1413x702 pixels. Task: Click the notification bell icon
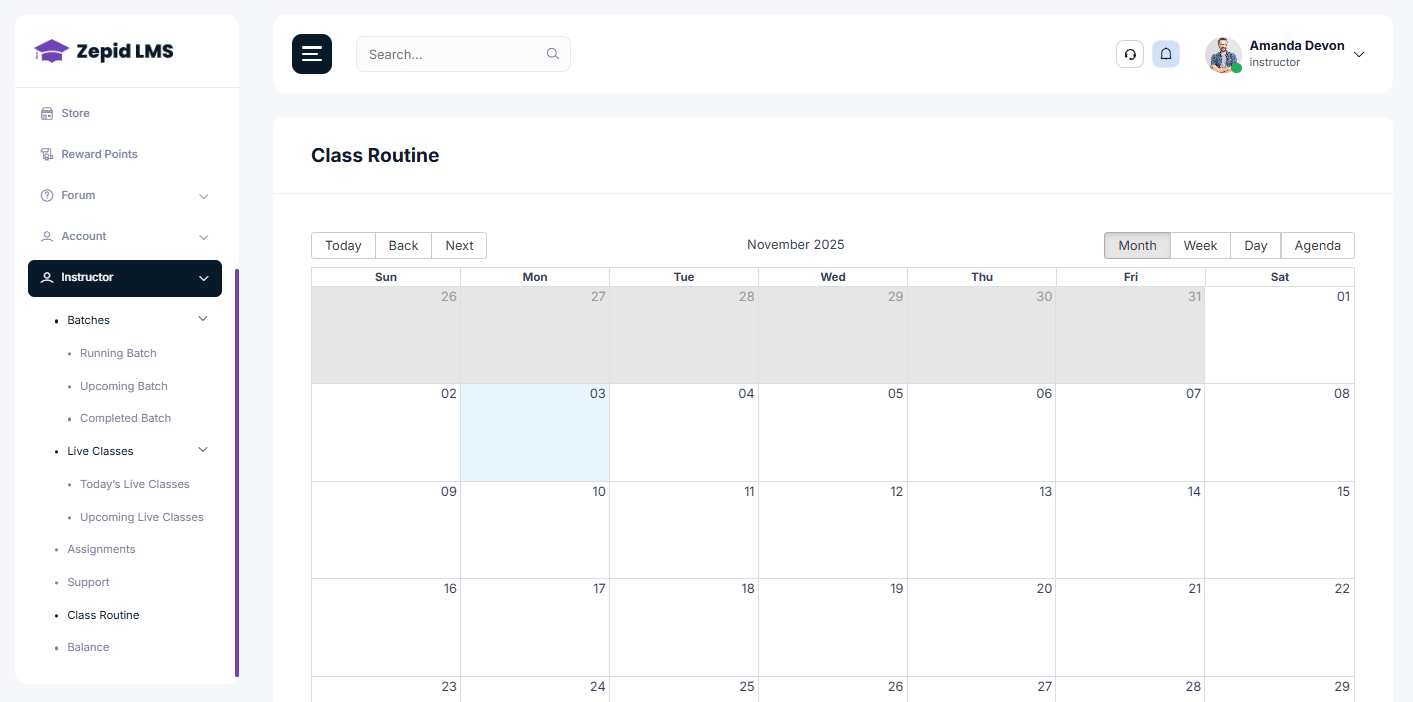[x=1166, y=54]
